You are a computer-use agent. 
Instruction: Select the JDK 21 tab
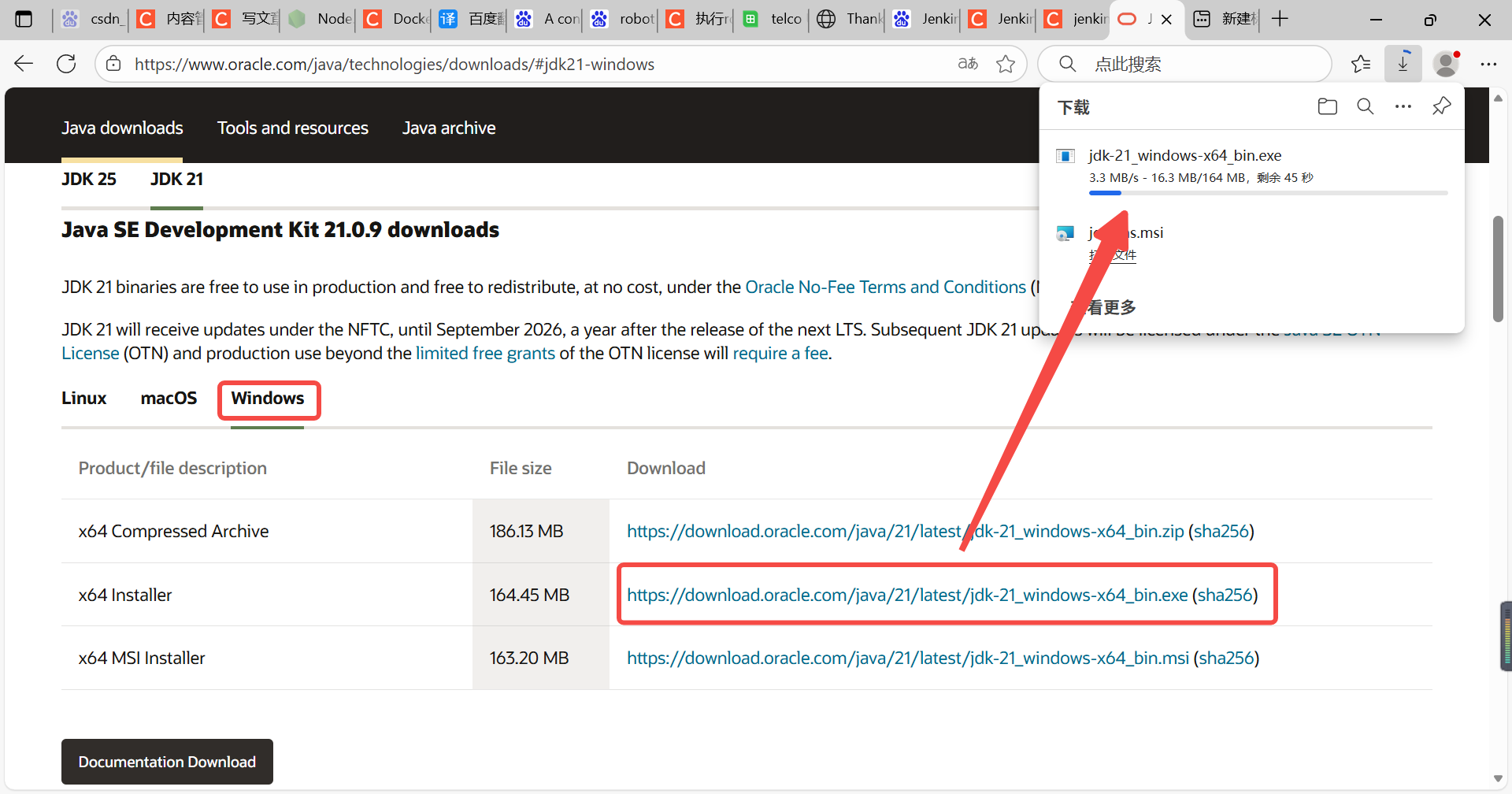176,179
